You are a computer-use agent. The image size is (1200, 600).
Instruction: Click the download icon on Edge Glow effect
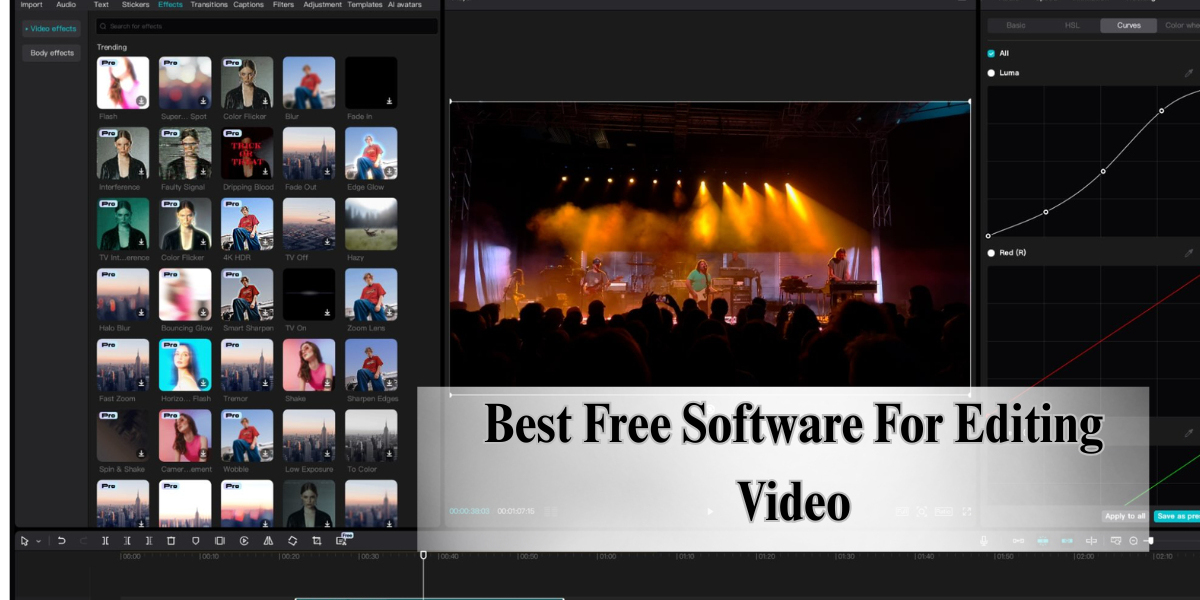(x=389, y=172)
